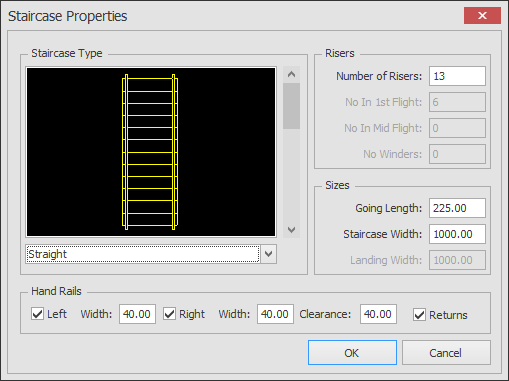Click the 'Clearance:' label

click(x=325, y=314)
